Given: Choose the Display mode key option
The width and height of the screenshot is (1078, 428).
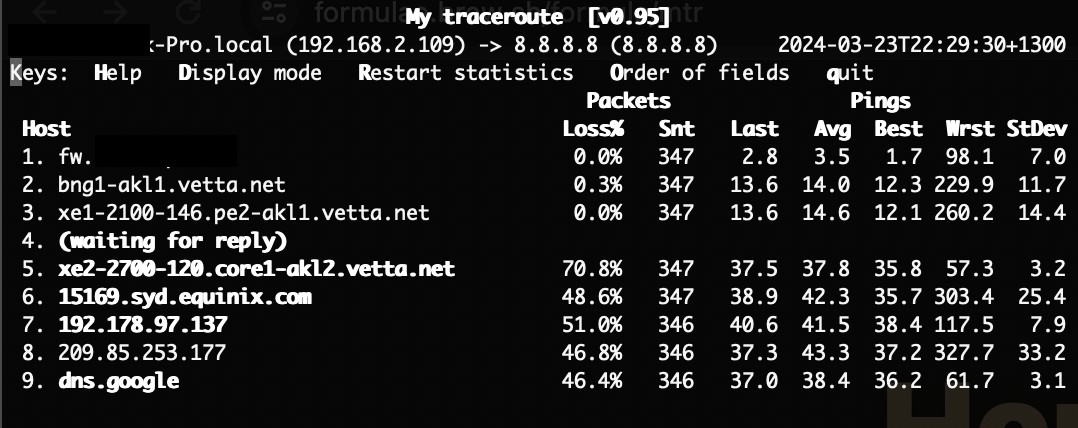Looking at the screenshot, I should (x=250, y=73).
